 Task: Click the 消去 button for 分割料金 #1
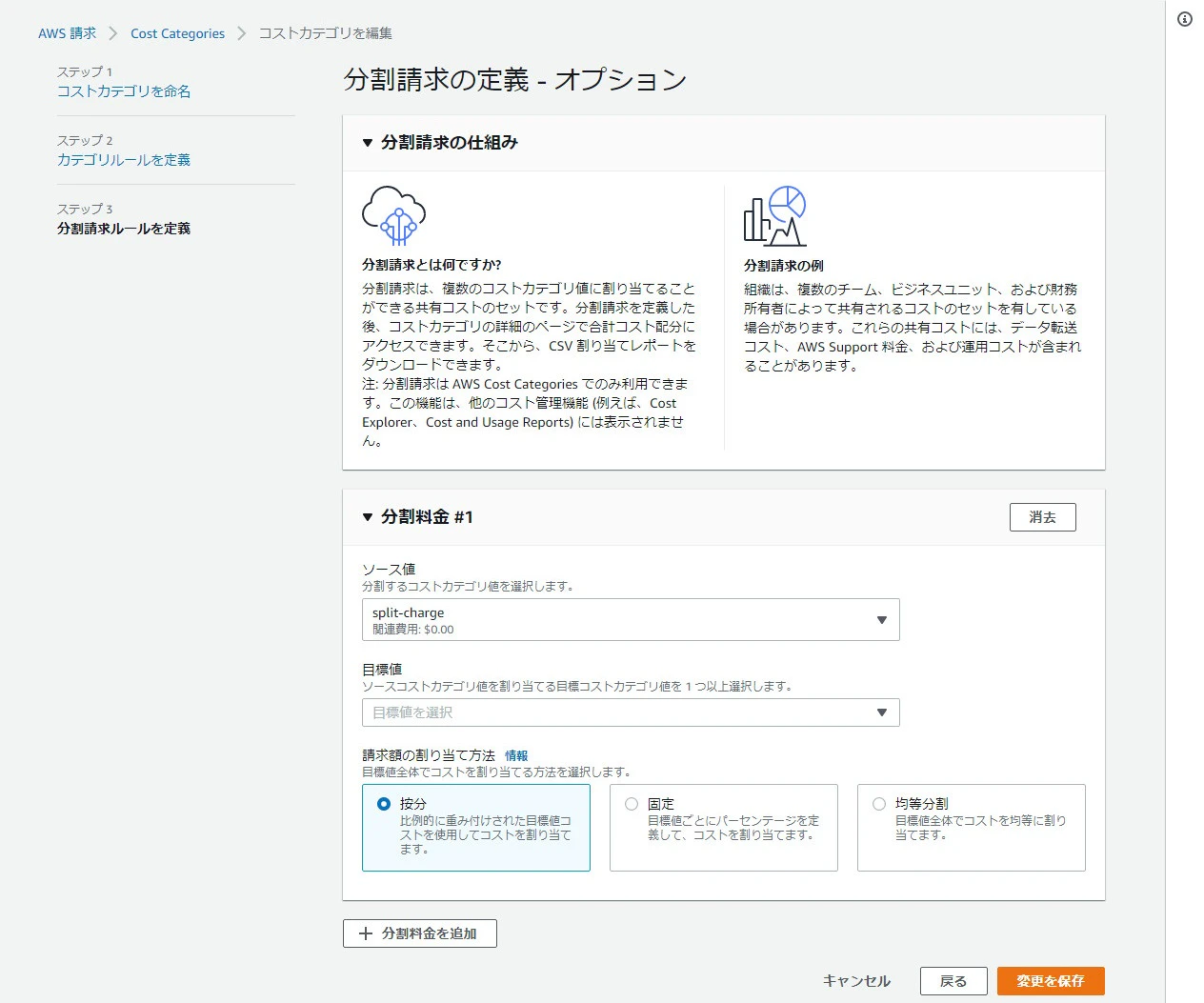pyautogui.click(x=1042, y=517)
